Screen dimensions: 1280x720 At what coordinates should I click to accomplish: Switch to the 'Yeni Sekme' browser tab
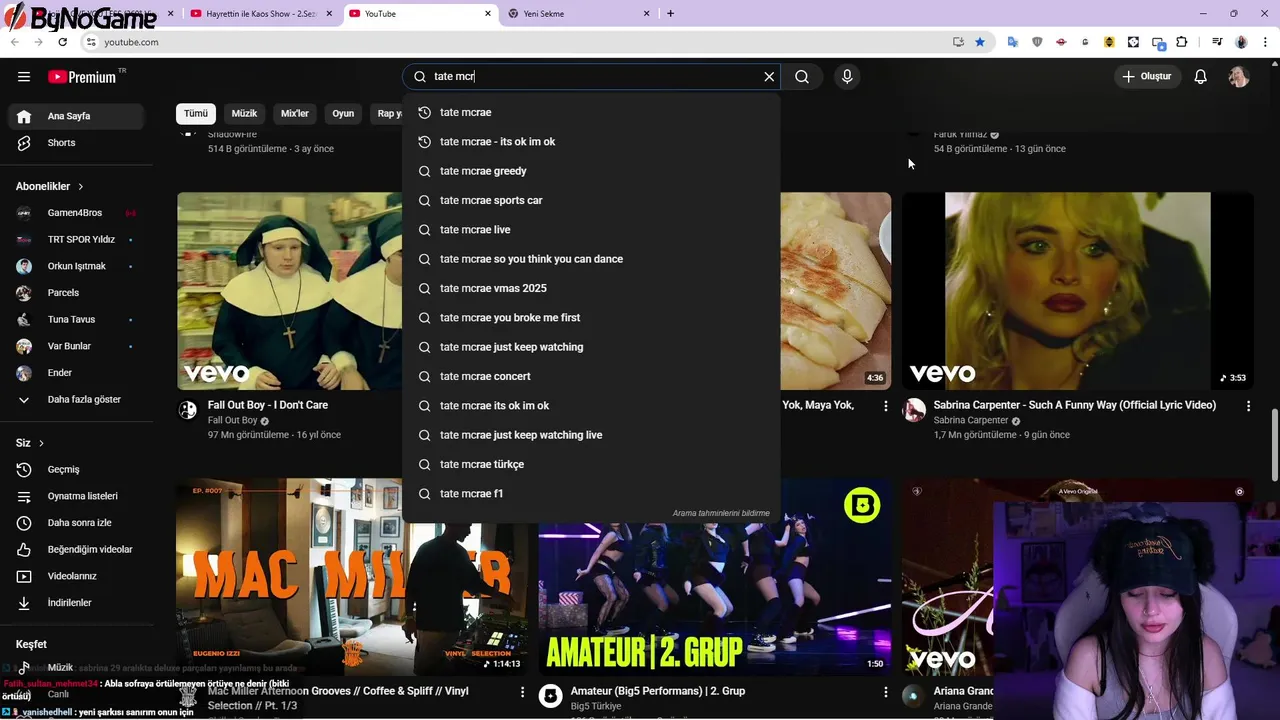pyautogui.click(x=578, y=14)
